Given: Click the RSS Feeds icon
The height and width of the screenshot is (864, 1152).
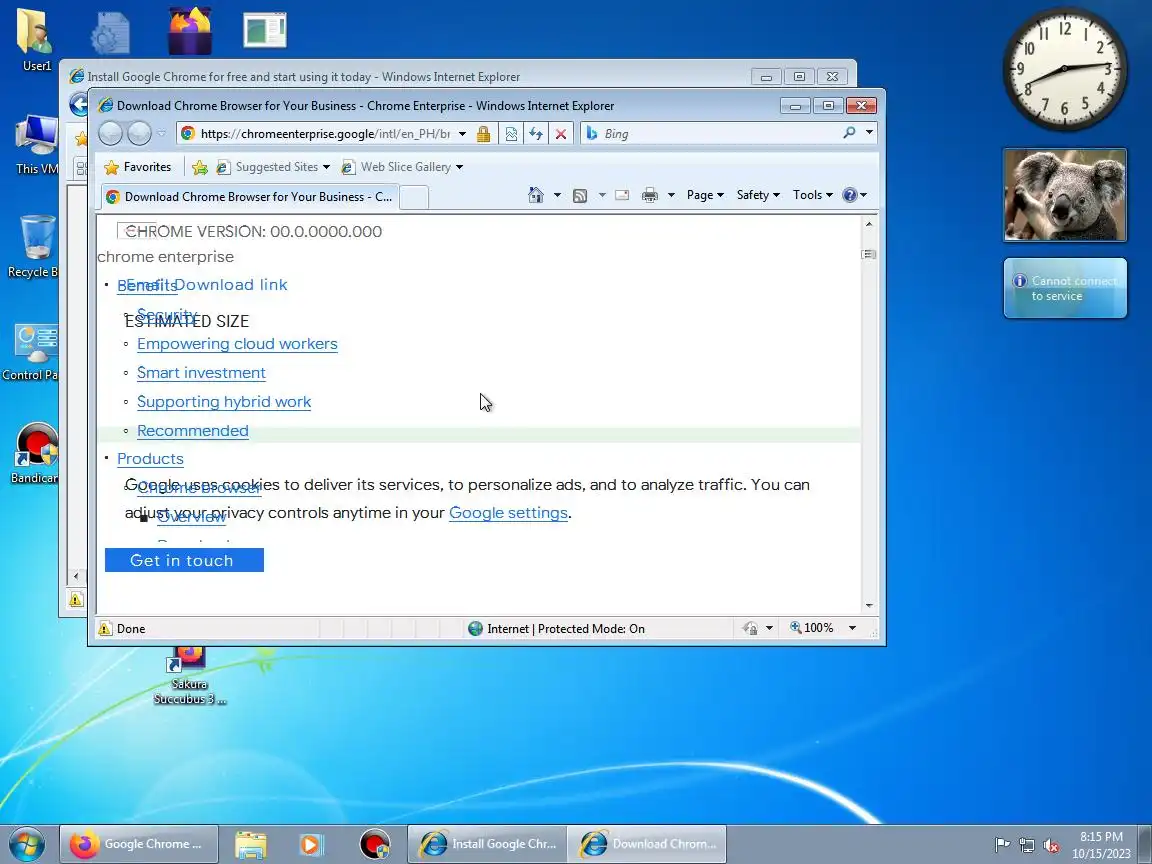Looking at the screenshot, I should pyautogui.click(x=580, y=195).
